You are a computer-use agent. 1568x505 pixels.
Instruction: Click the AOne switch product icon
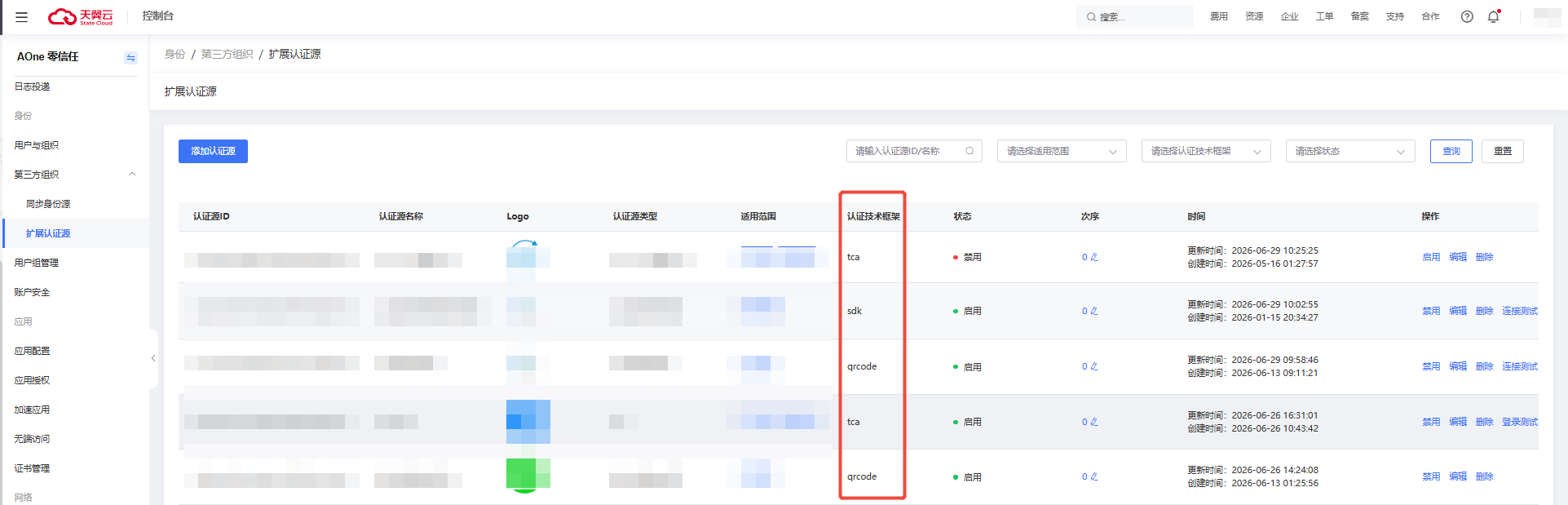[x=130, y=57]
